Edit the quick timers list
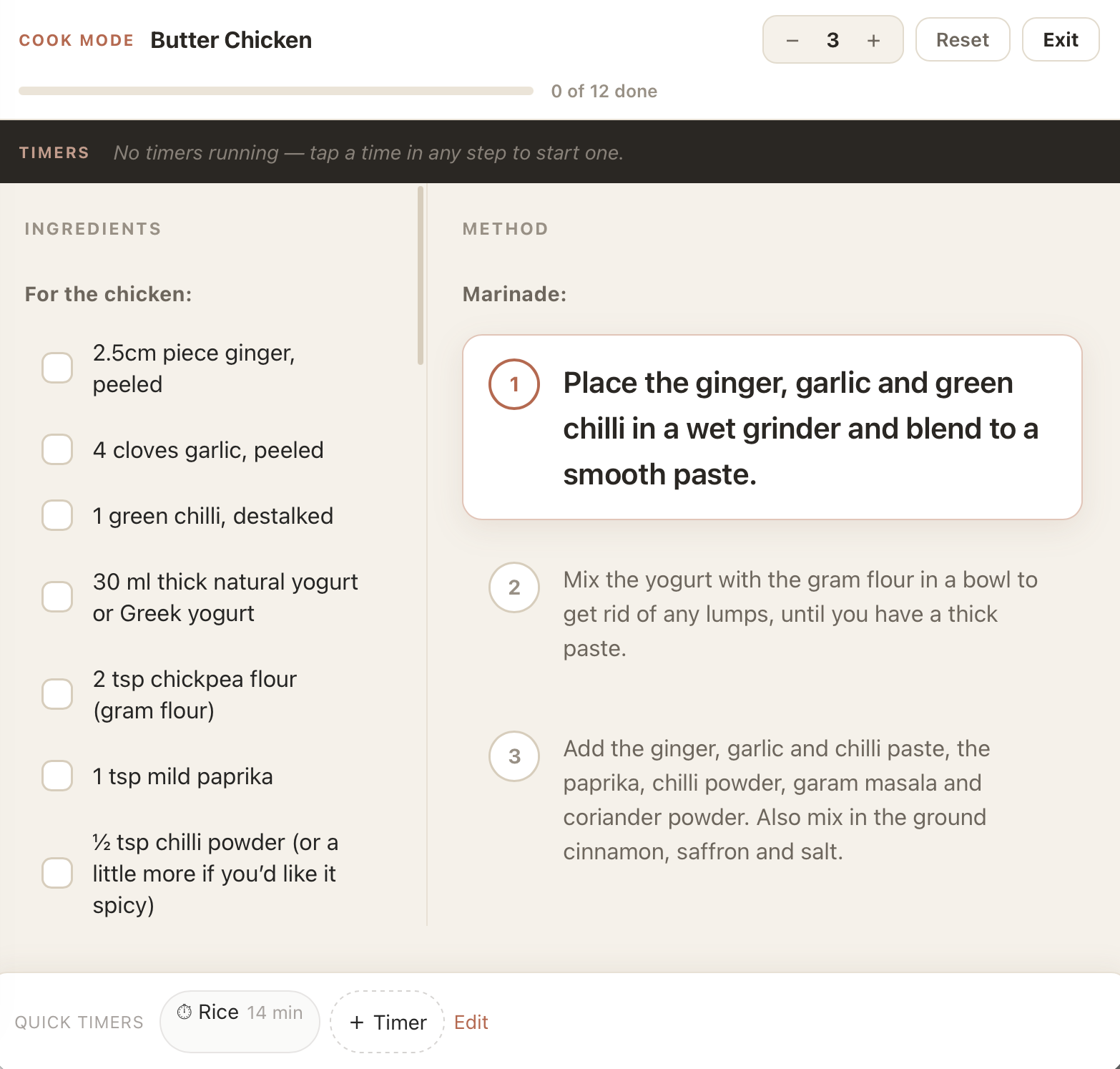The image size is (1120, 1069). click(471, 1022)
